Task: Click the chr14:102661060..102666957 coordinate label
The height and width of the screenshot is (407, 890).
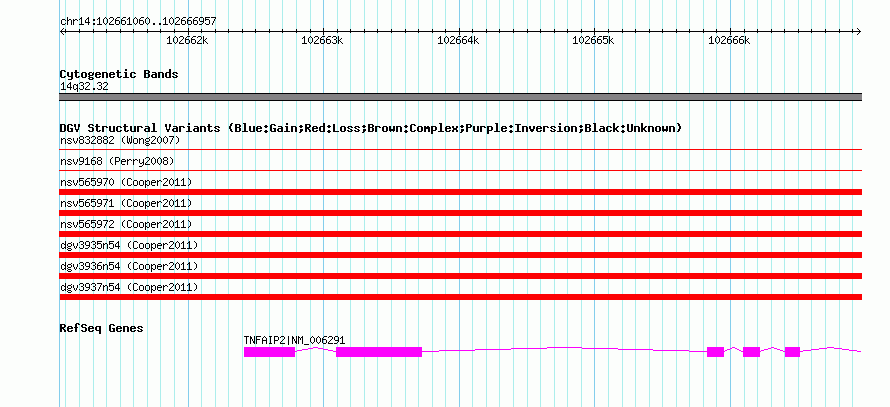Action: point(138,22)
